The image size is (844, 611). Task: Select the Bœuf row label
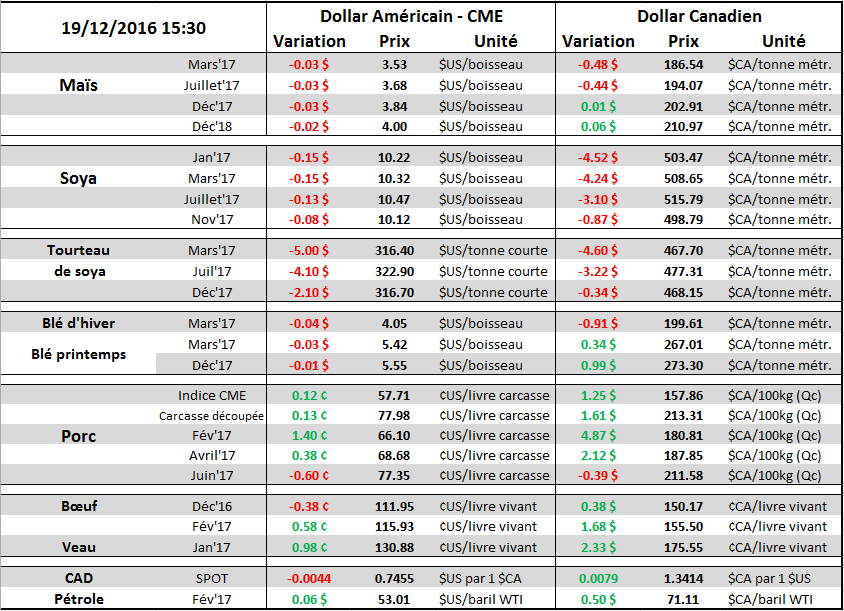pos(78,506)
